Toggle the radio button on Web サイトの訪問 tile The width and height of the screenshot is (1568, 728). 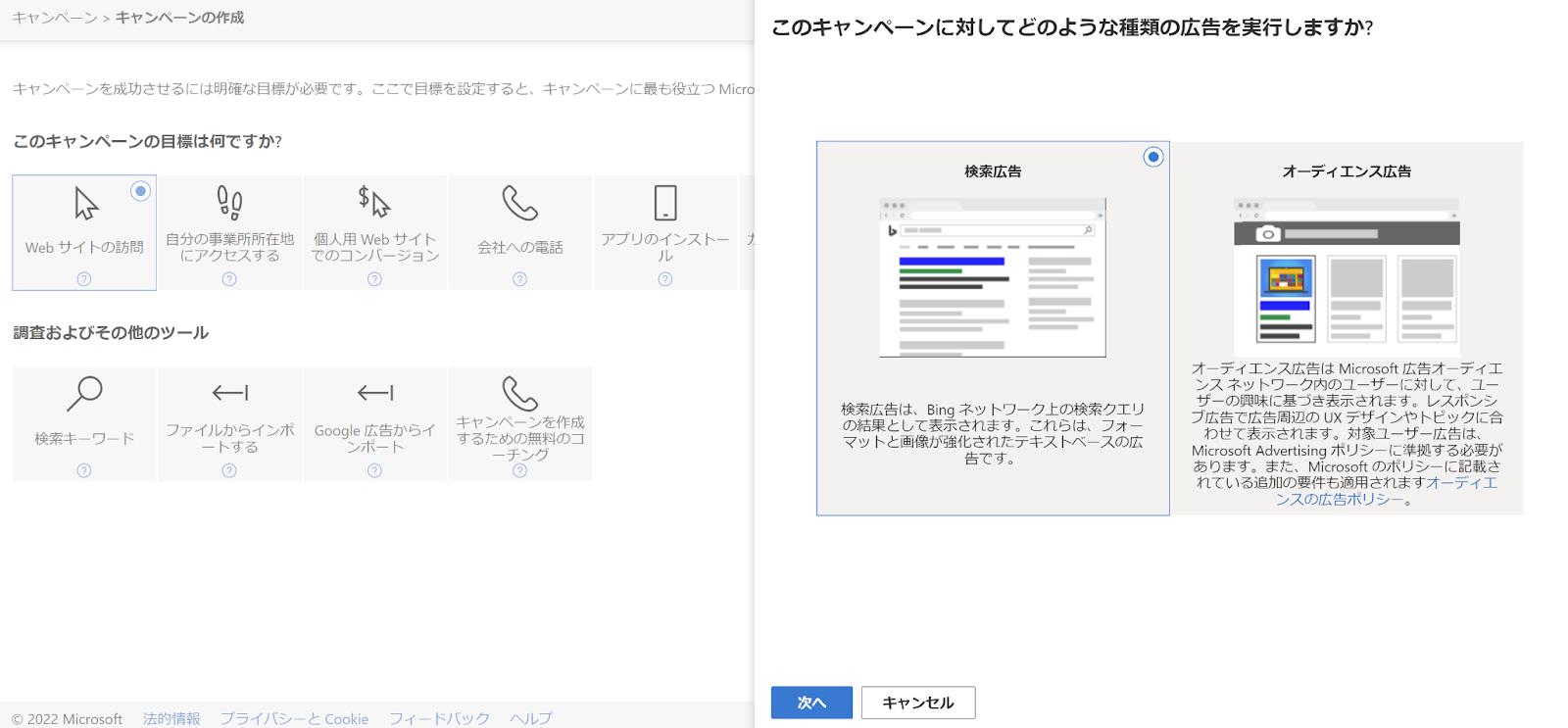coord(140,191)
